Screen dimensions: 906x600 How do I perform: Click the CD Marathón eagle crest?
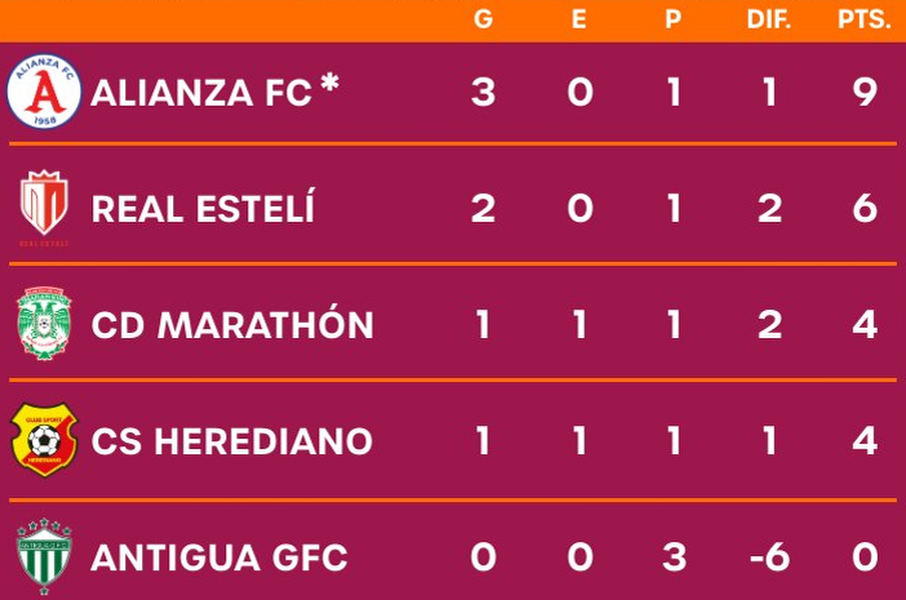[44, 323]
